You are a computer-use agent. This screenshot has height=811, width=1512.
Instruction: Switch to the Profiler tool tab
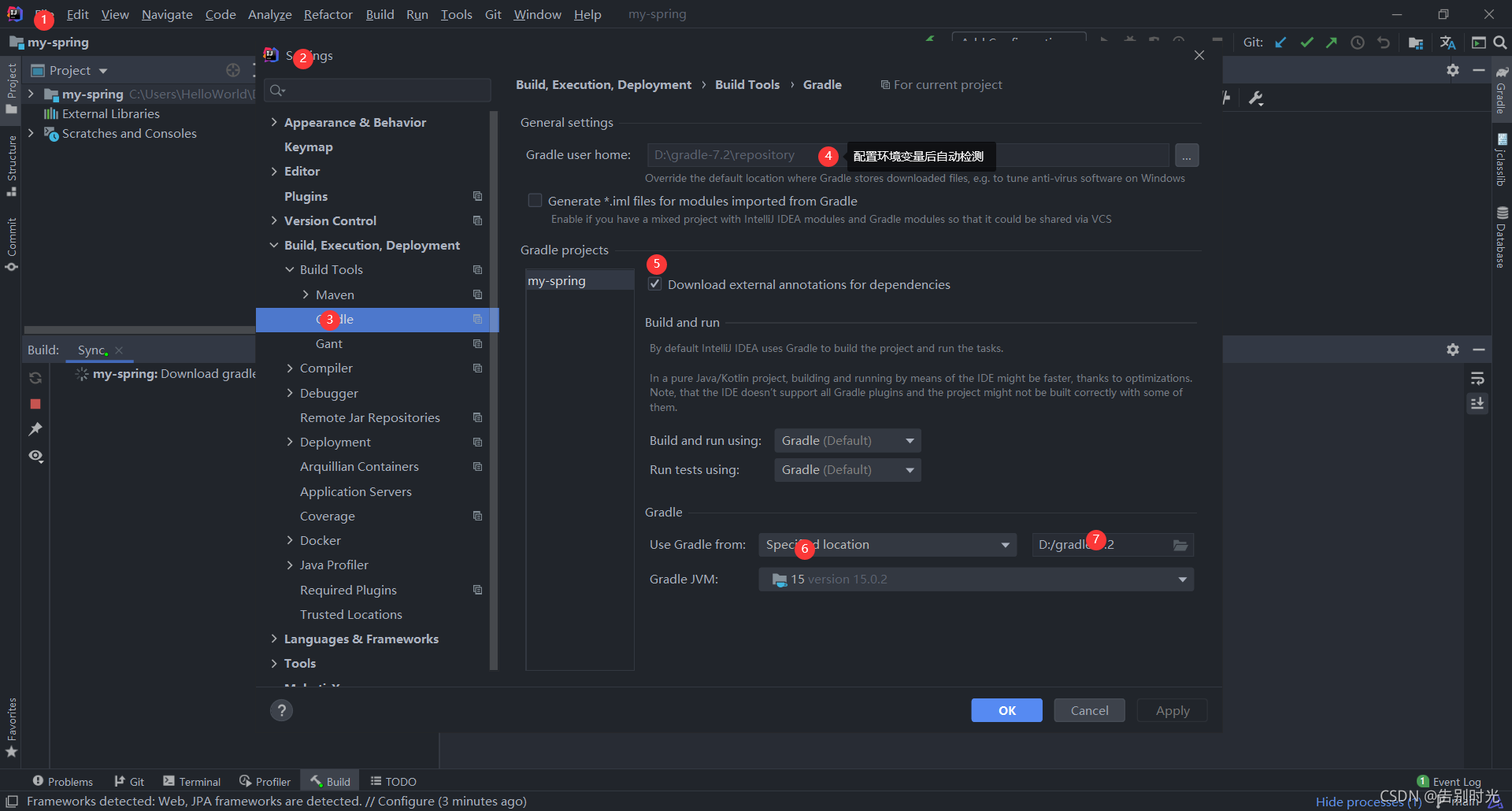tap(265, 781)
